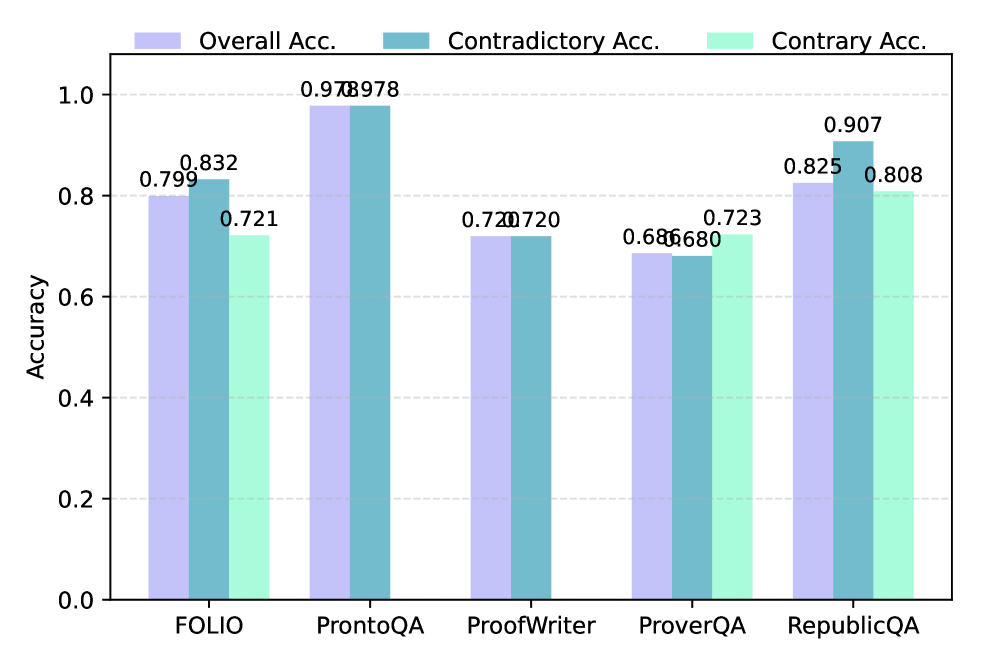Click the 0.907 value label above RepublicQA

pyautogui.click(x=853, y=126)
